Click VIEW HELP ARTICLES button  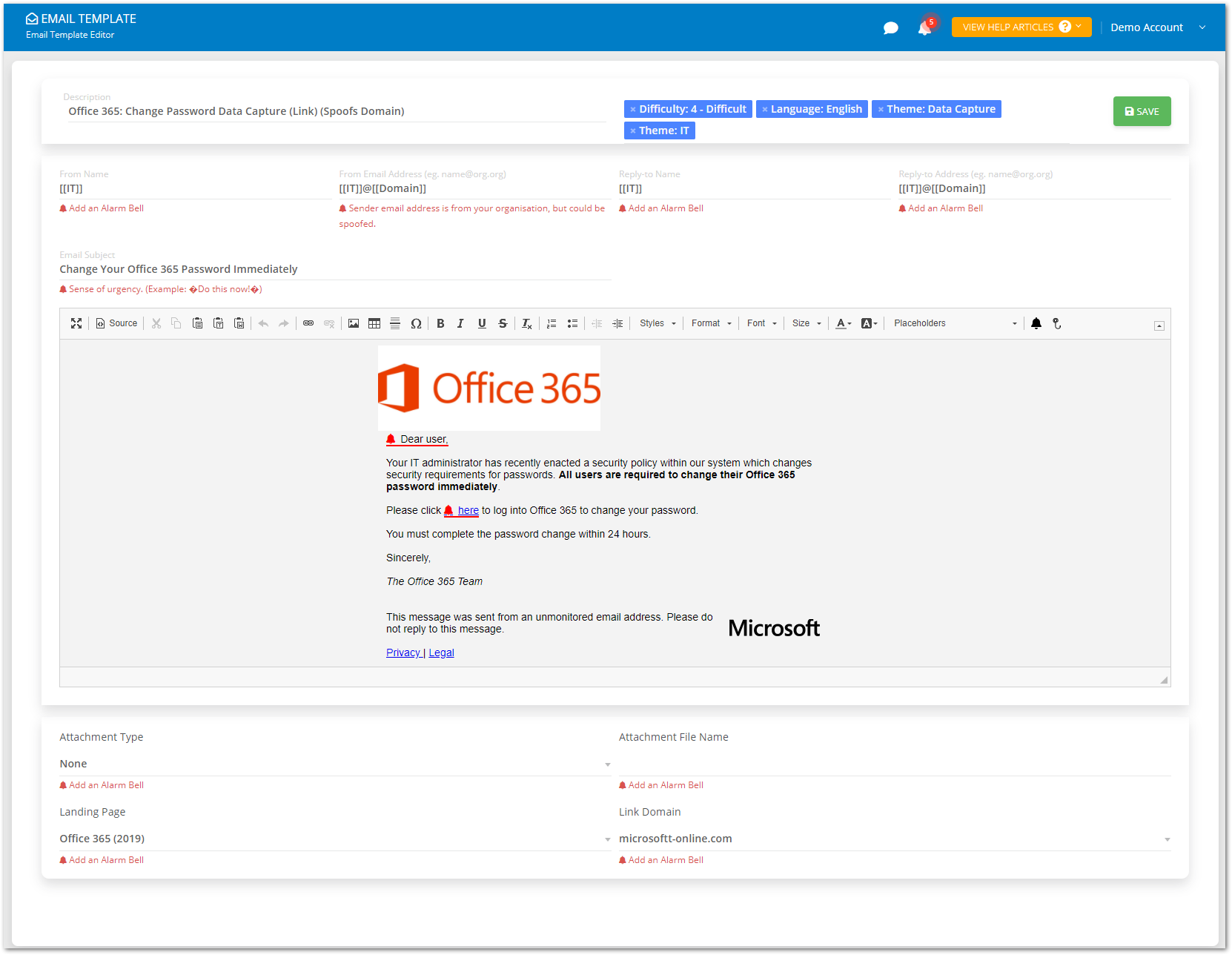coord(1021,27)
